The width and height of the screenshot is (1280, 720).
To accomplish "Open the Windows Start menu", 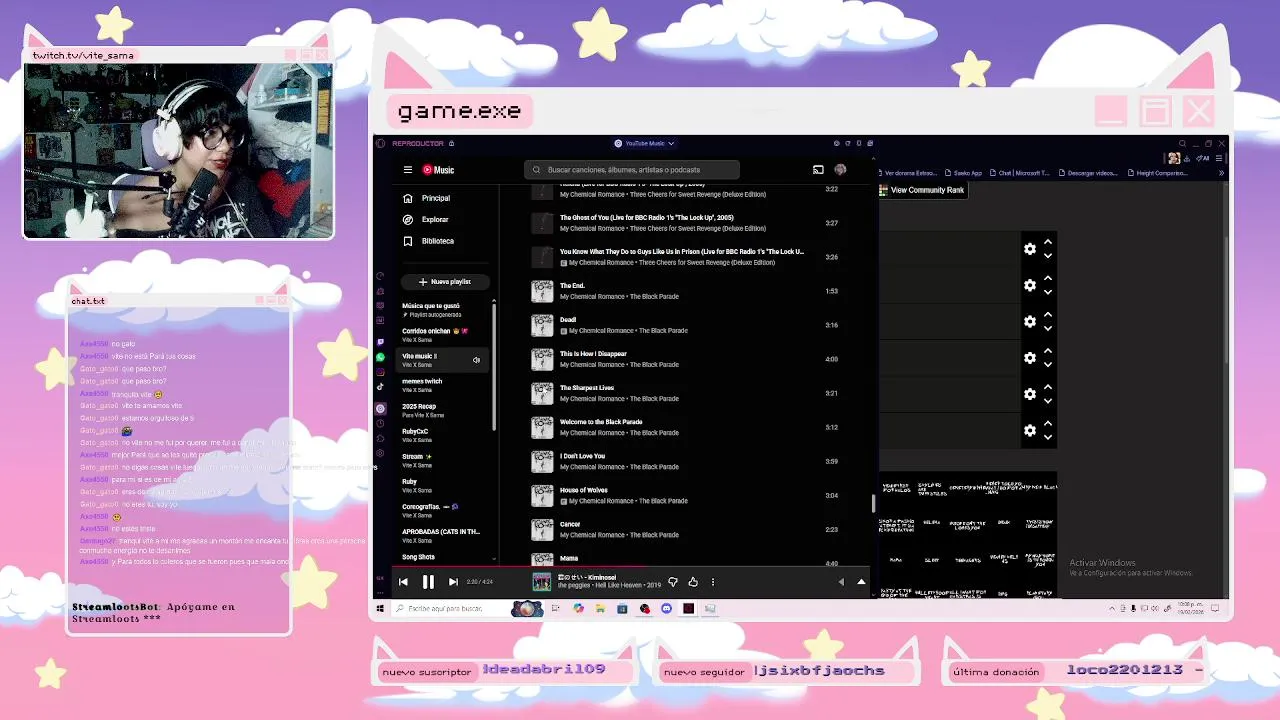I will click(x=380, y=608).
